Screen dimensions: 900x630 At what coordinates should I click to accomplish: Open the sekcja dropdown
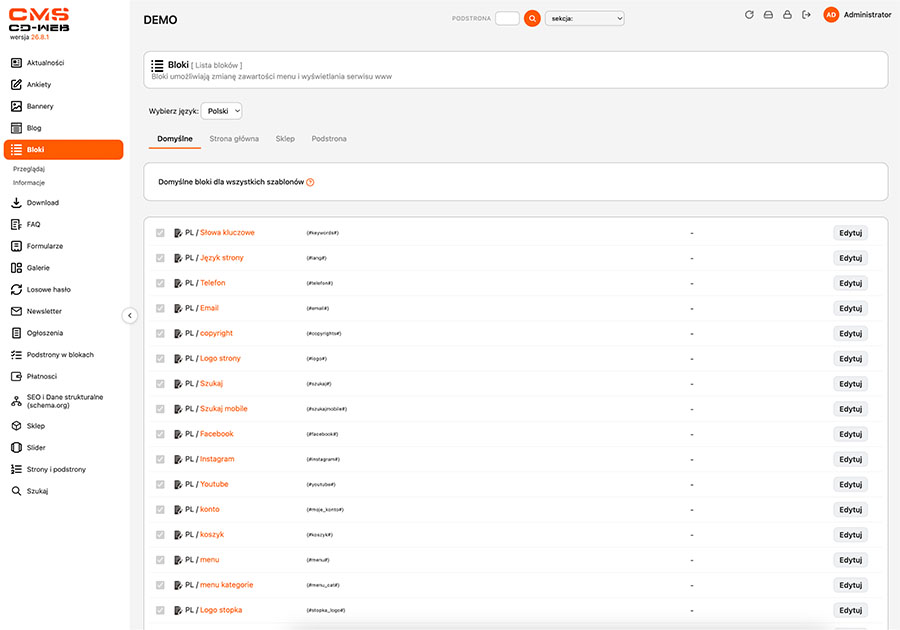pos(585,18)
